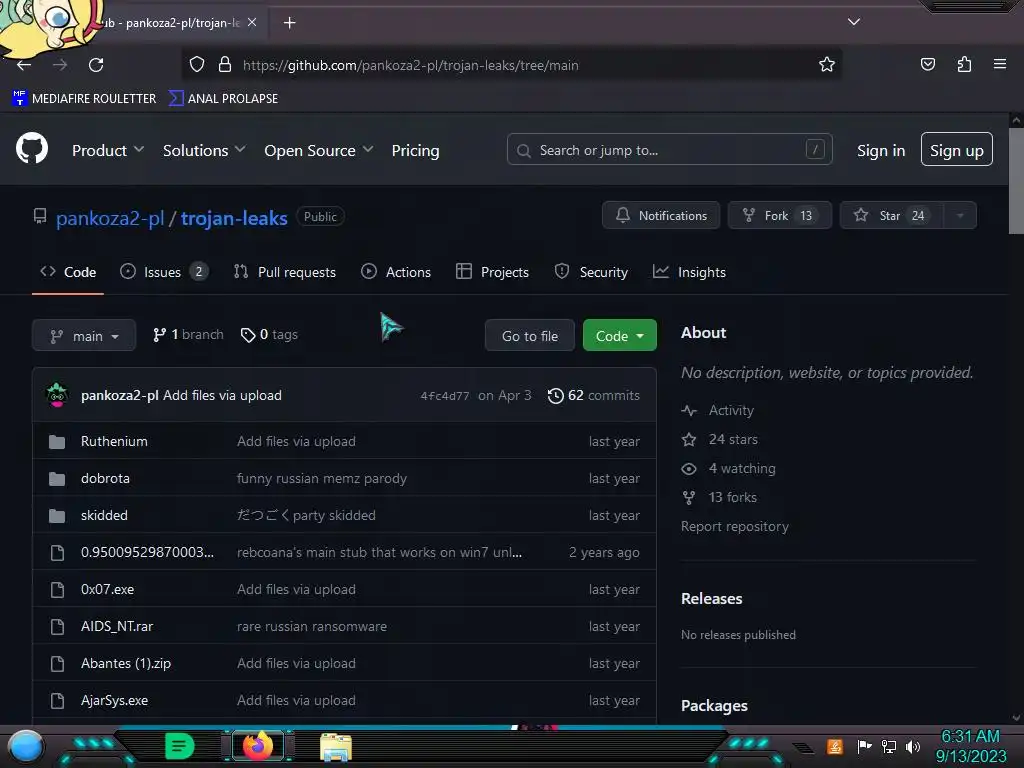This screenshot has height=768, width=1024.
Task: View the 24 stars stargazers link
Action: (733, 440)
